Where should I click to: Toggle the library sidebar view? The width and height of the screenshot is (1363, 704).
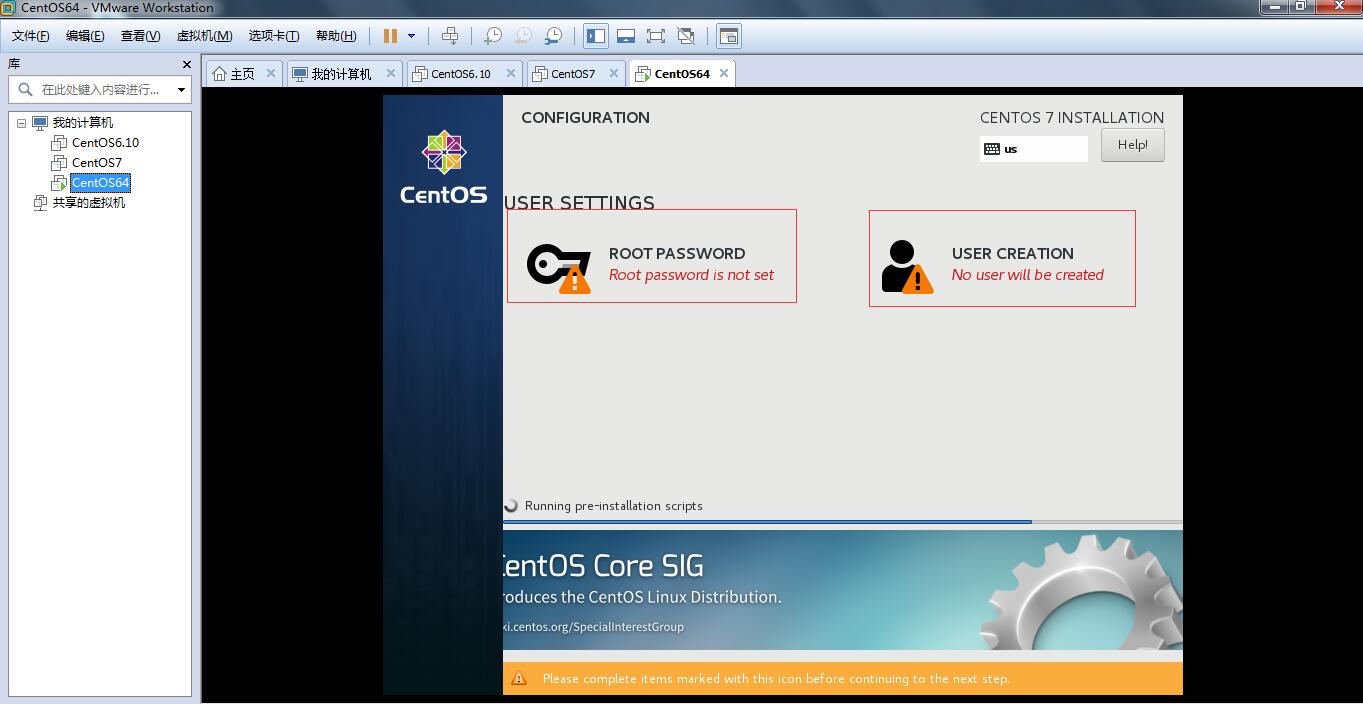point(596,36)
